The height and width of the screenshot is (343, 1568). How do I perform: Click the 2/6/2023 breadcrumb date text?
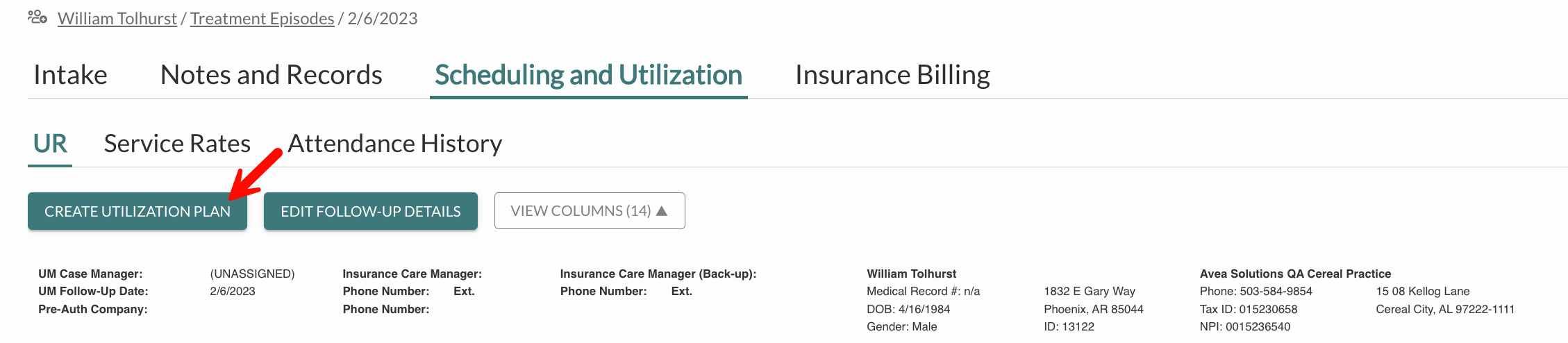click(383, 19)
